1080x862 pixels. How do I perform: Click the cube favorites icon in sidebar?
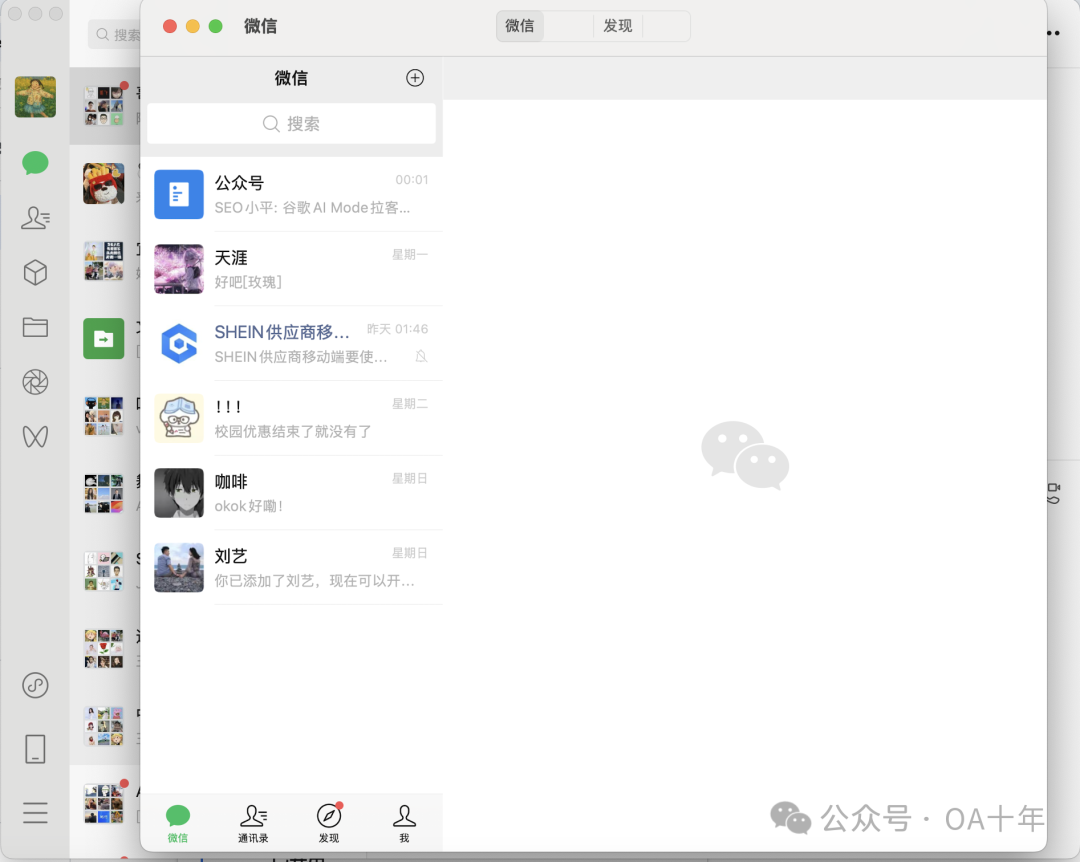coord(35,272)
